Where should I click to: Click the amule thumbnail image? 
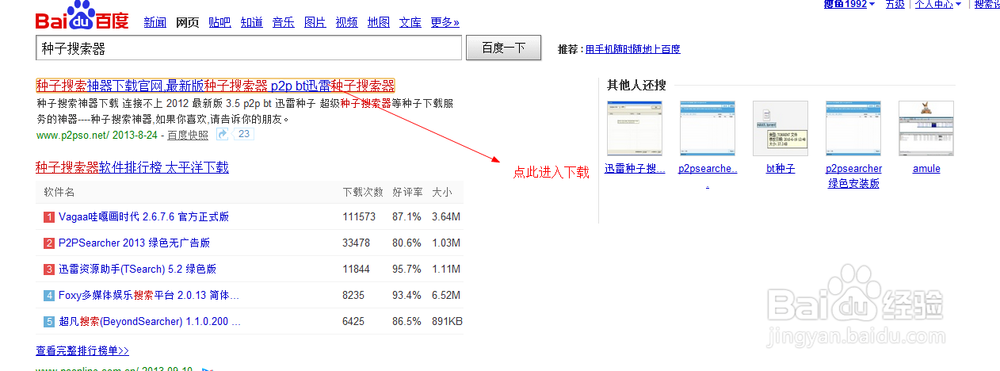pos(926,128)
